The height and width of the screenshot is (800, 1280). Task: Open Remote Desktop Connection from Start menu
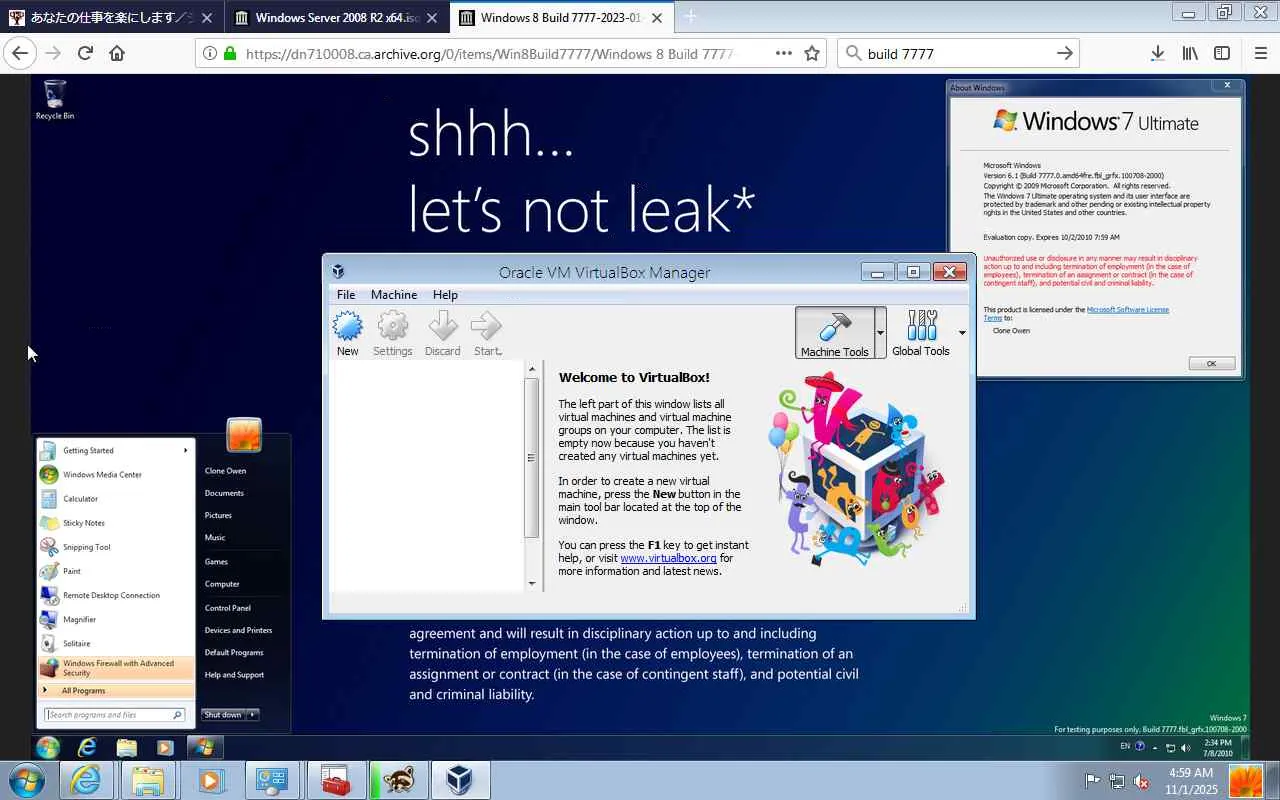116,595
